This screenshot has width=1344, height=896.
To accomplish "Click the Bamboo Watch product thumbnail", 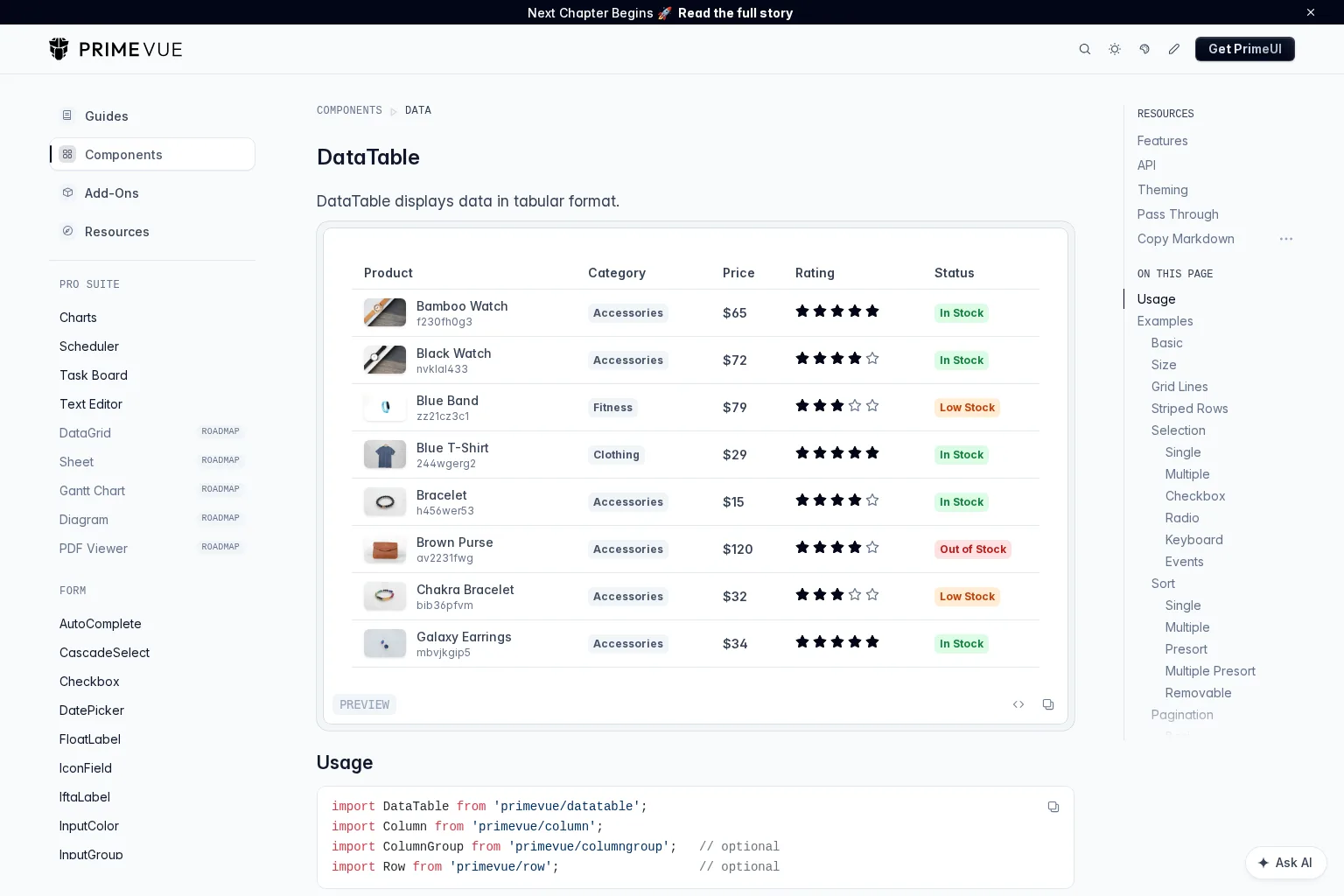I will tap(385, 312).
